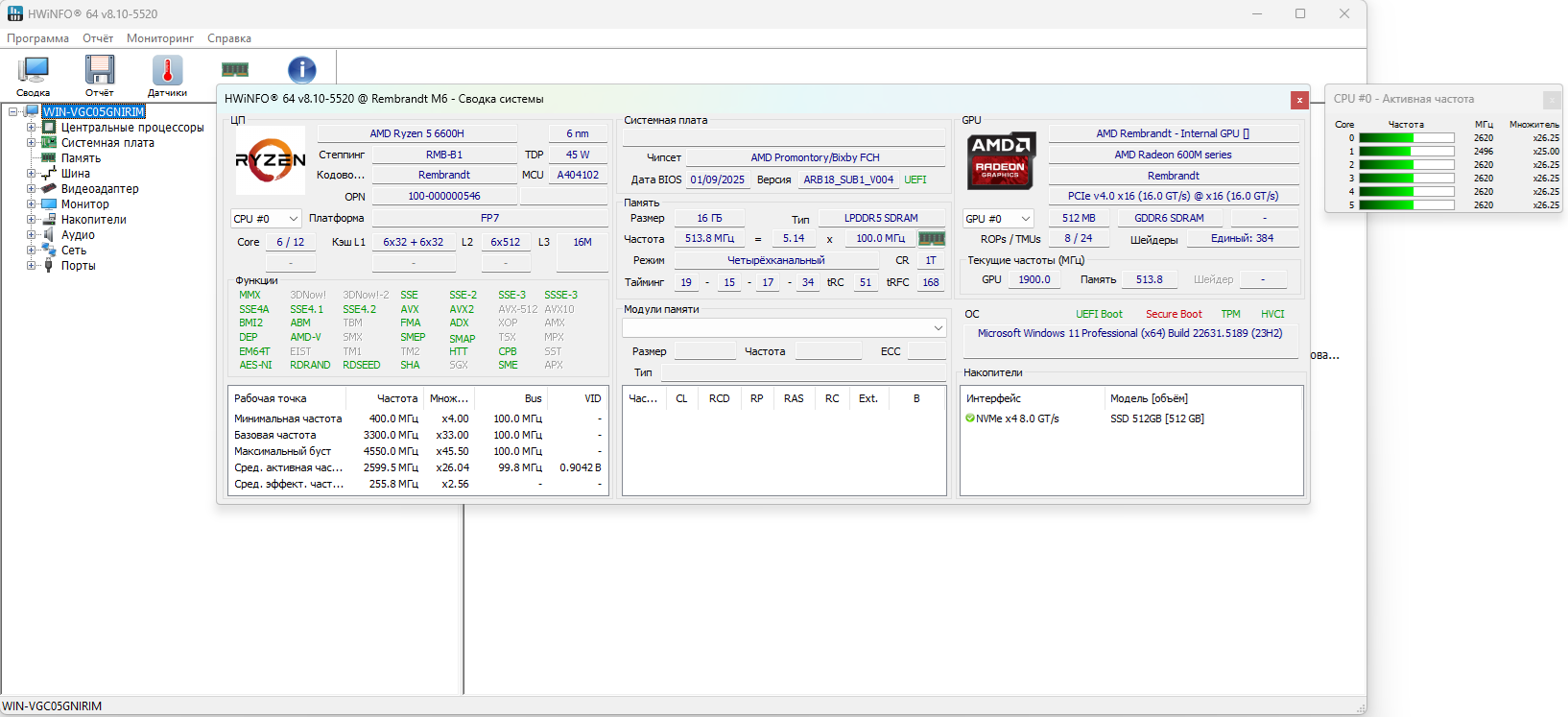This screenshot has height=717, width=1568.
Task: Click the small RAM icon beside 100.0 МГц
Action: tap(932, 238)
